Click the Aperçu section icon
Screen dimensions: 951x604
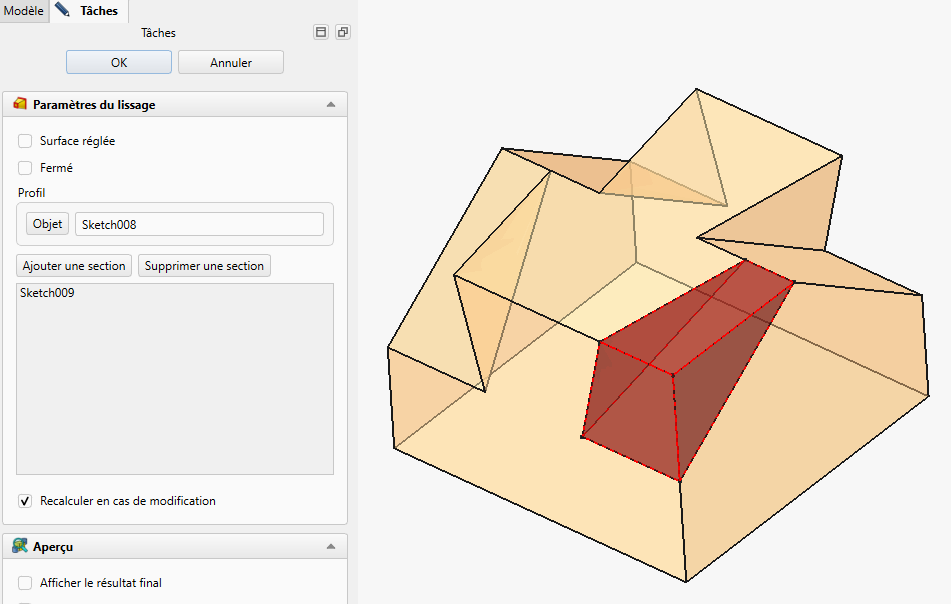20,546
